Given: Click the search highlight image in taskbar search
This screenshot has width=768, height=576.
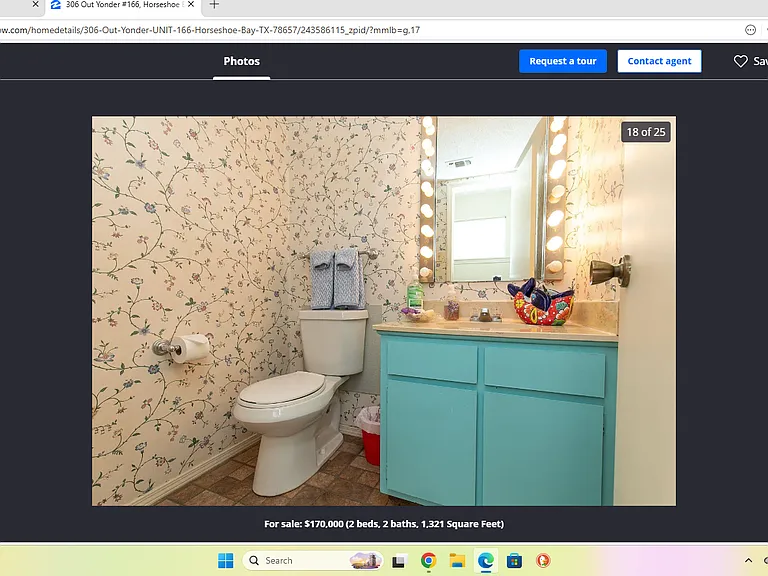Looking at the screenshot, I should point(365,560).
